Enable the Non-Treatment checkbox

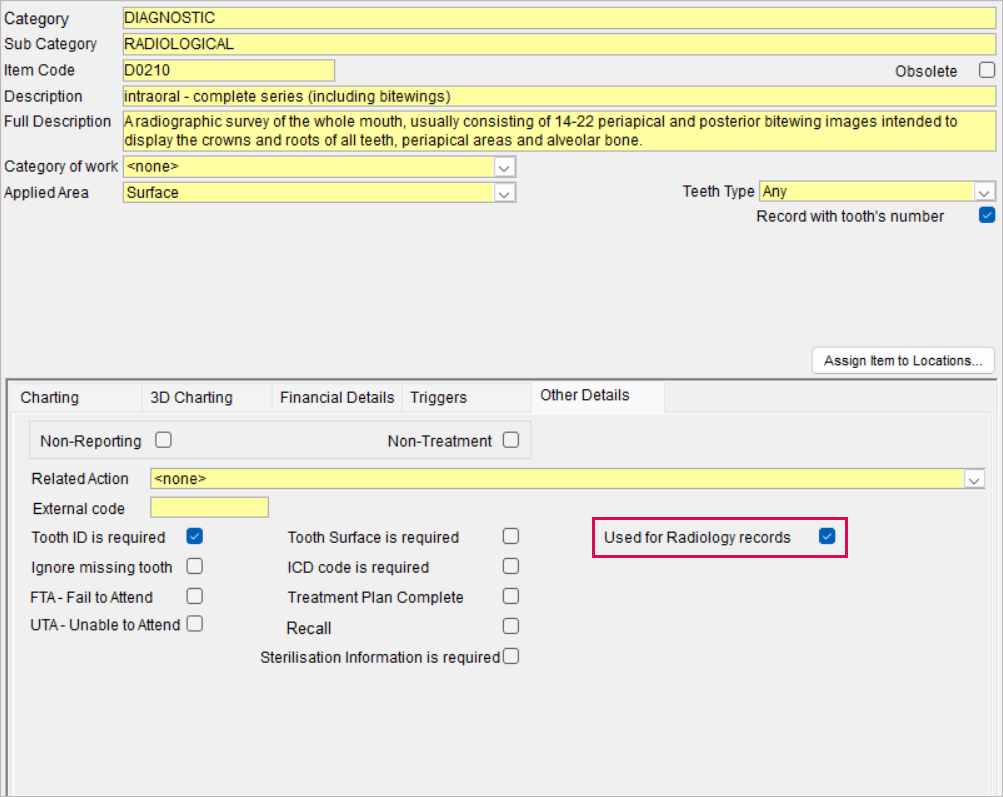click(x=510, y=440)
